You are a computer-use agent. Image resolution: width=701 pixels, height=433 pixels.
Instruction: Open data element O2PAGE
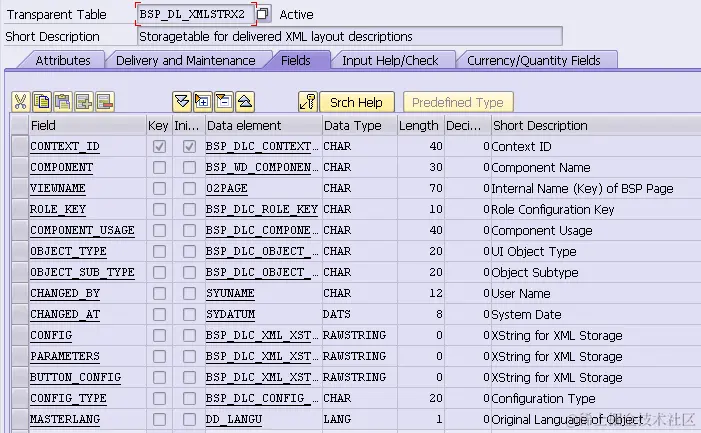[226, 189]
